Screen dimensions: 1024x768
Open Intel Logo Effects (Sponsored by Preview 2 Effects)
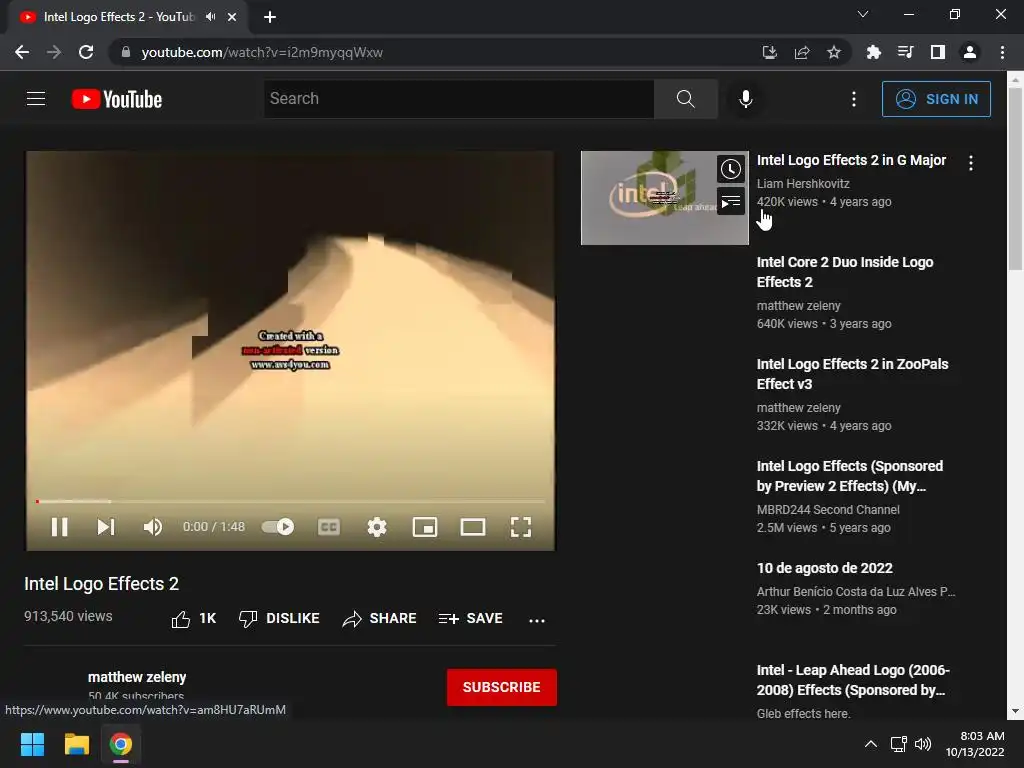pos(850,475)
